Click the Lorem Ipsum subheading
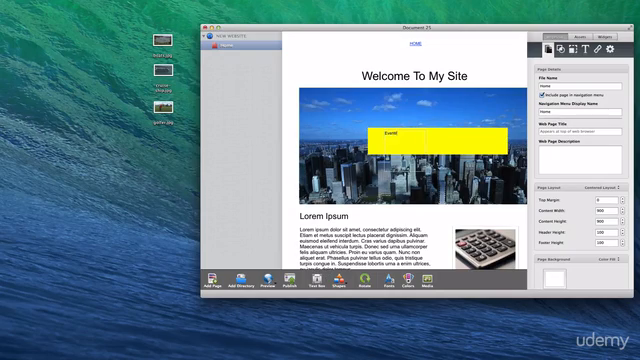Image resolution: width=640 pixels, height=360 pixels. [x=324, y=216]
